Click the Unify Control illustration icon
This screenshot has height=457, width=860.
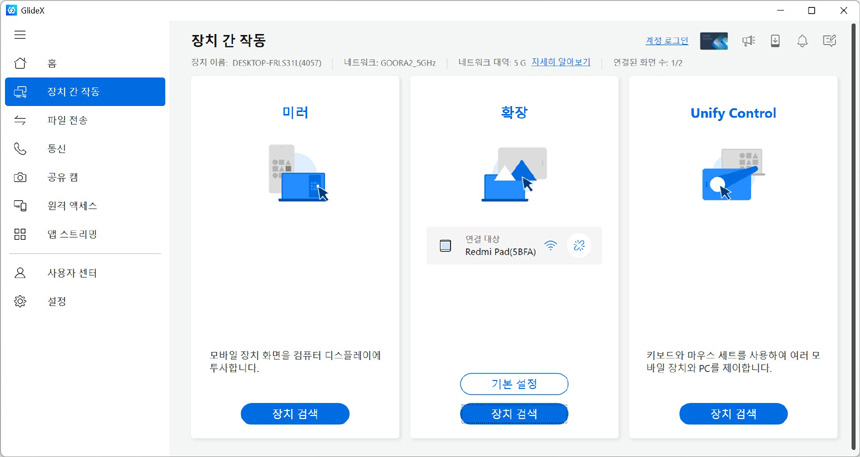[x=733, y=174]
